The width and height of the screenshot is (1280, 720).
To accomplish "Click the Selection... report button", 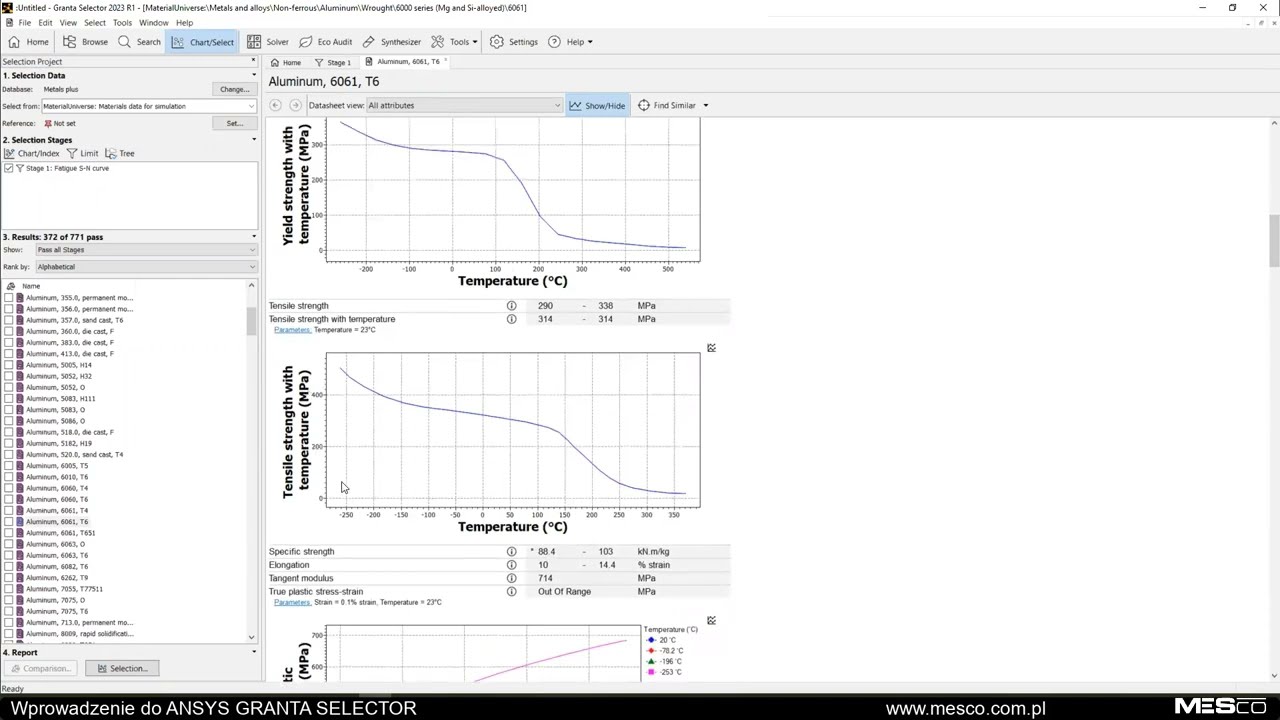I will click(x=122, y=669).
